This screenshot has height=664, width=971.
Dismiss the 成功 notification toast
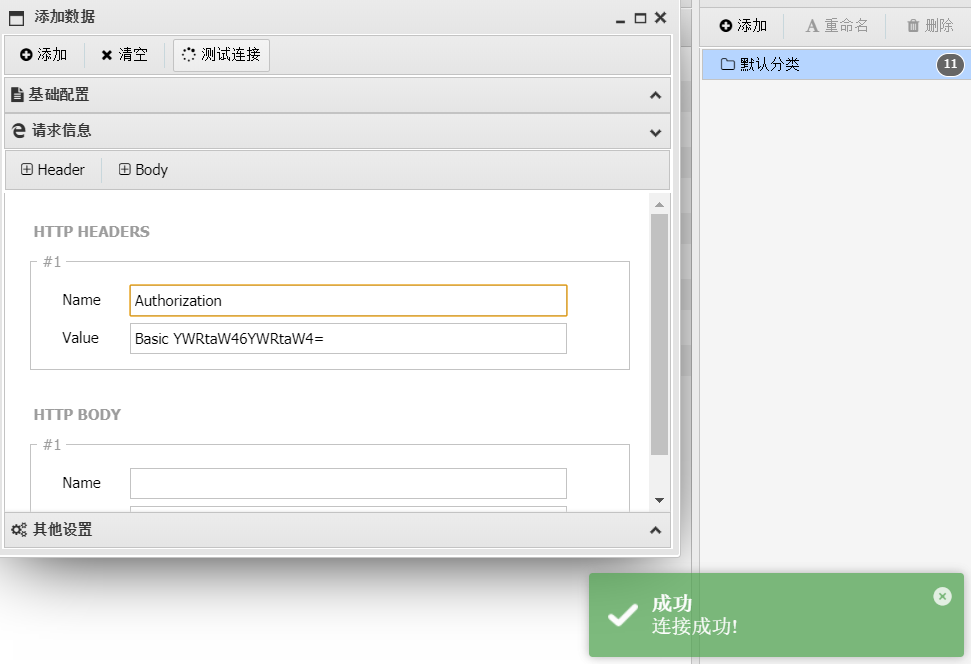(x=942, y=596)
